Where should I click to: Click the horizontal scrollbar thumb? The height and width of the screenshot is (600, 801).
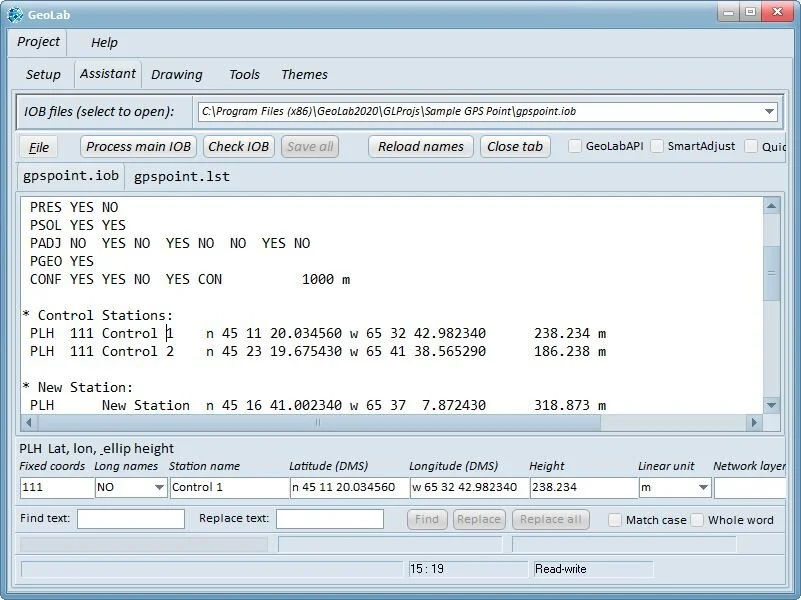point(319,422)
